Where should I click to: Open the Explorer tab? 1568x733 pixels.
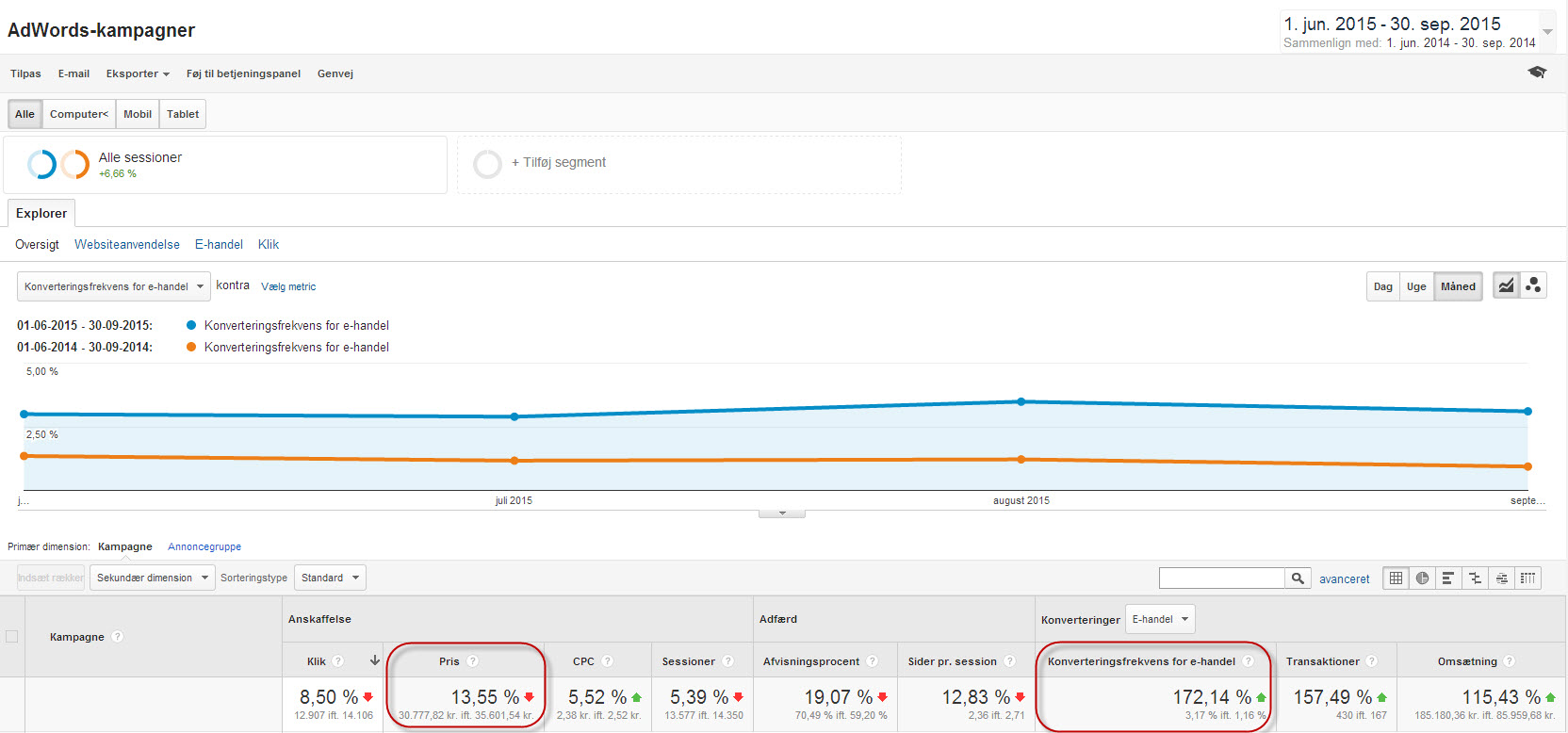click(41, 213)
